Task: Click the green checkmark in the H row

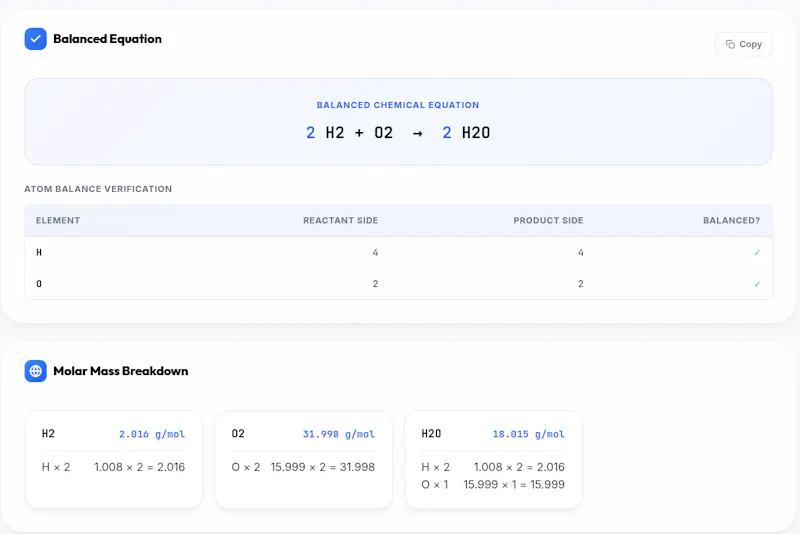Action: (757, 252)
